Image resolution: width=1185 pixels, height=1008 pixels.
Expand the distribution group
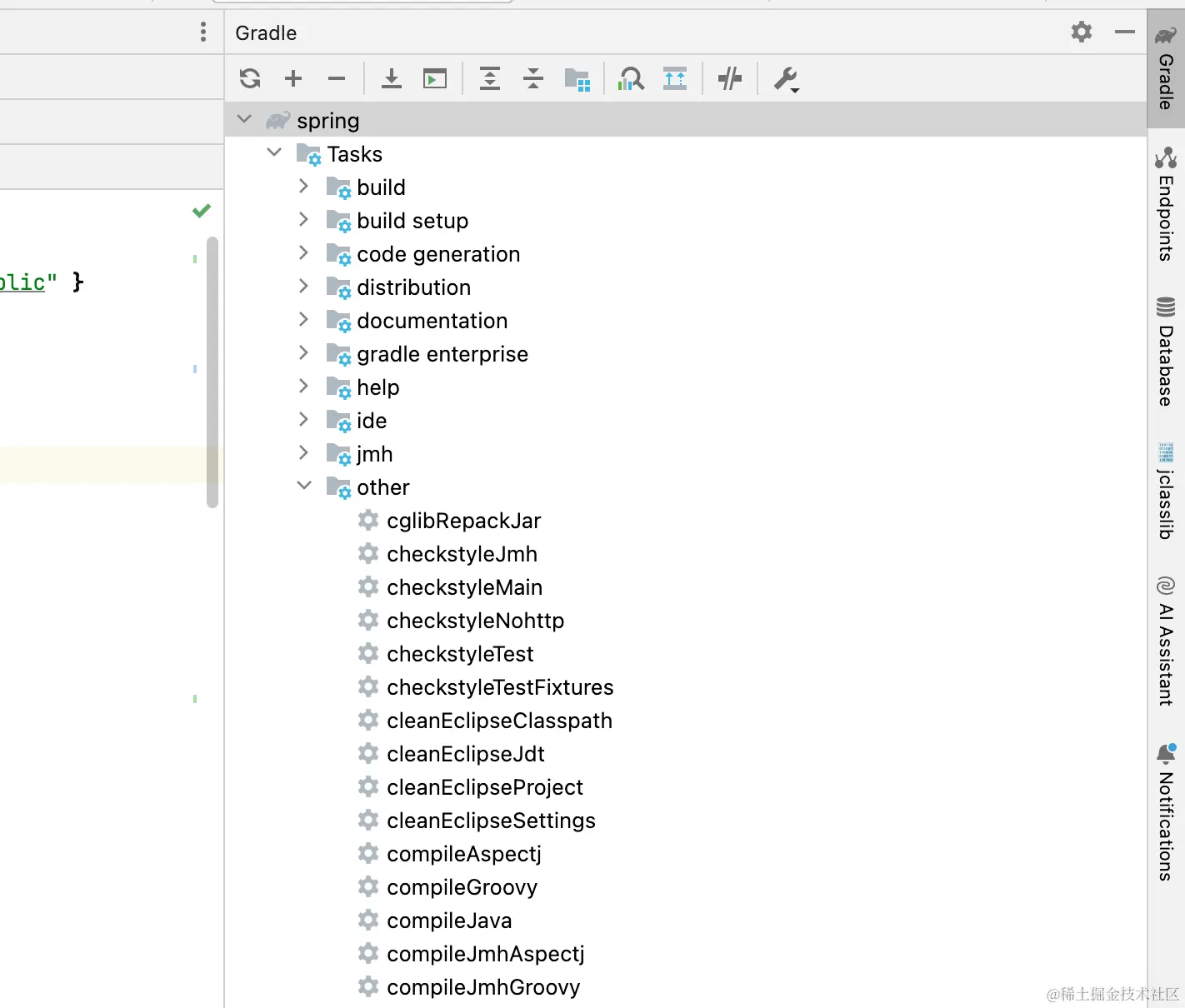(x=304, y=286)
